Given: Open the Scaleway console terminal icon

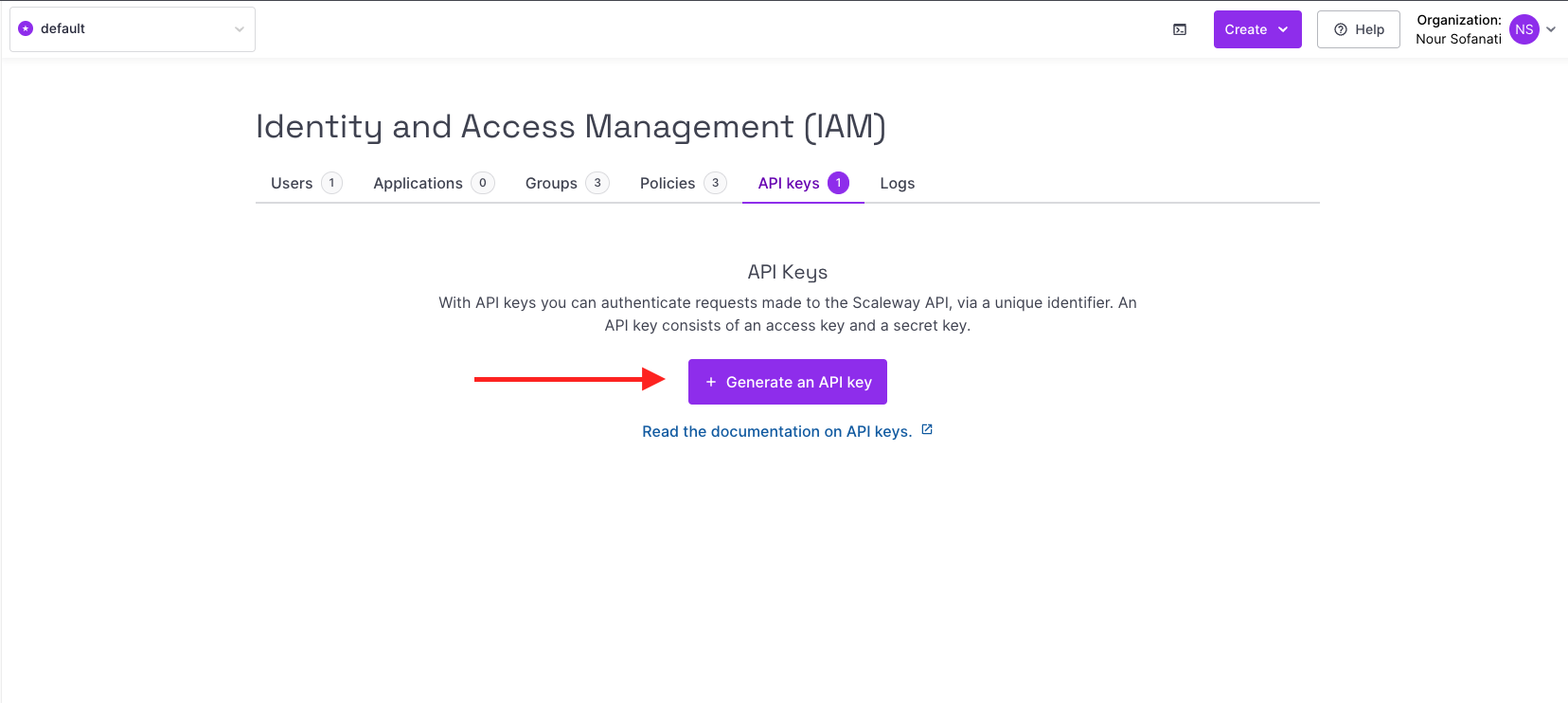Looking at the screenshot, I should [x=1180, y=29].
